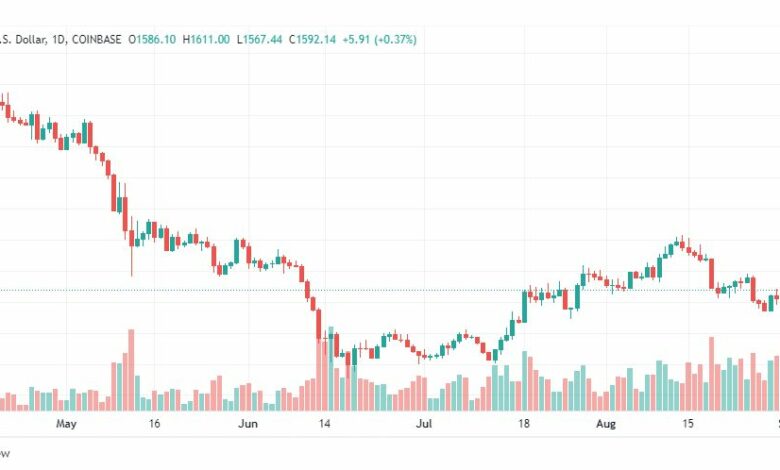Click the close price value C1592.14
780x470 pixels.
coord(312,39)
